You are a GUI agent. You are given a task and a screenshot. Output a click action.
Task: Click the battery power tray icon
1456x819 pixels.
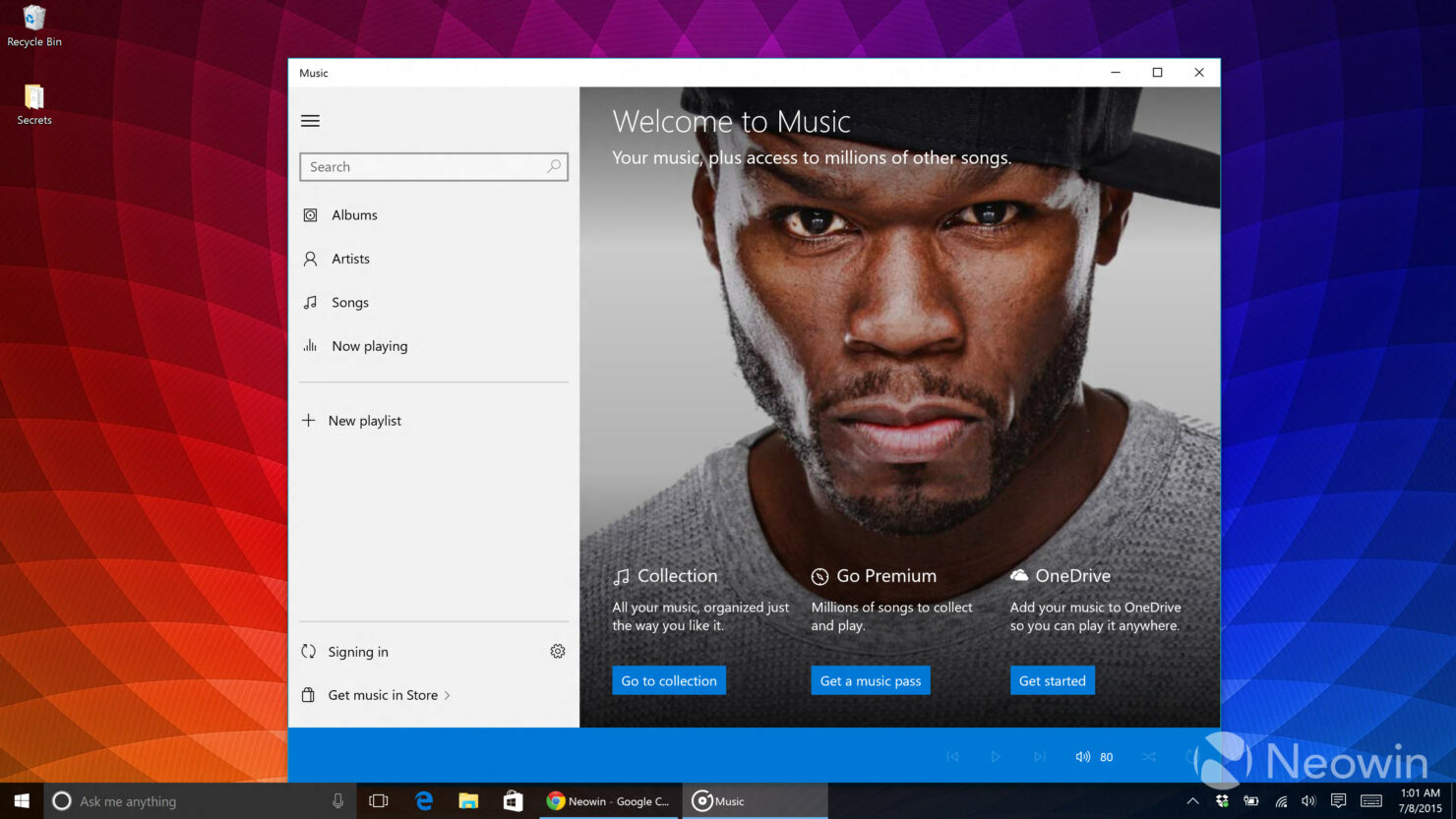pyautogui.click(x=1251, y=801)
